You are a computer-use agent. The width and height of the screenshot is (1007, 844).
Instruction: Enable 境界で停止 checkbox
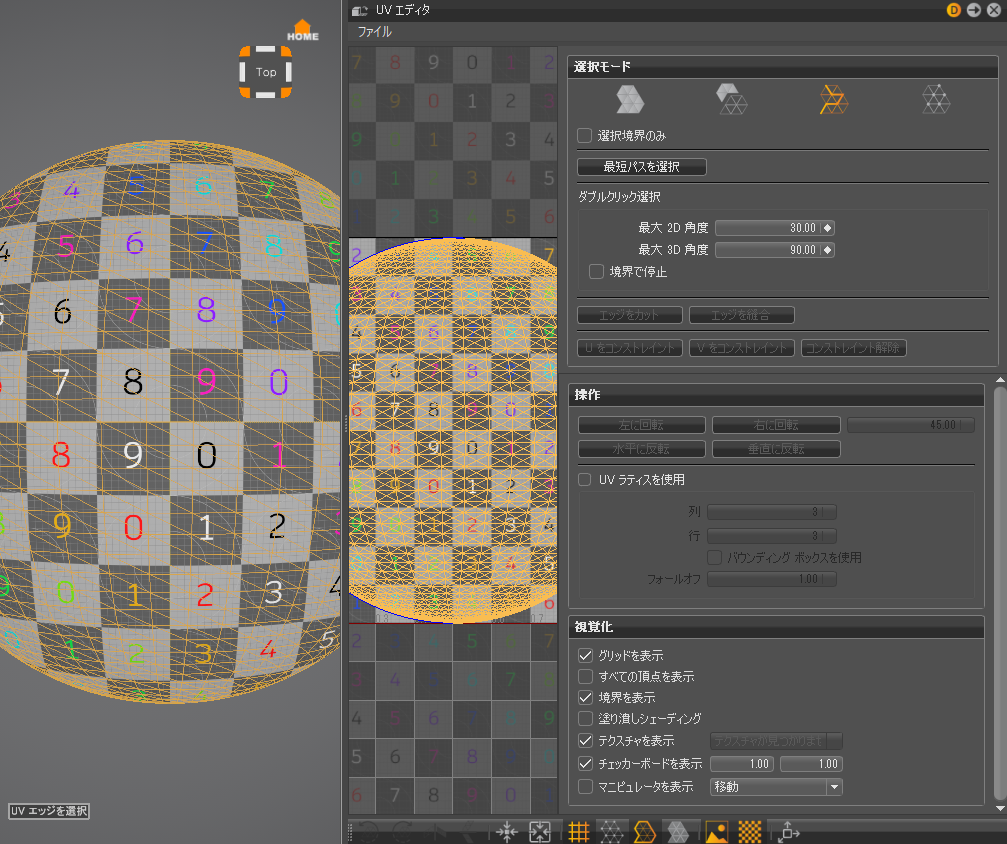coord(597,272)
